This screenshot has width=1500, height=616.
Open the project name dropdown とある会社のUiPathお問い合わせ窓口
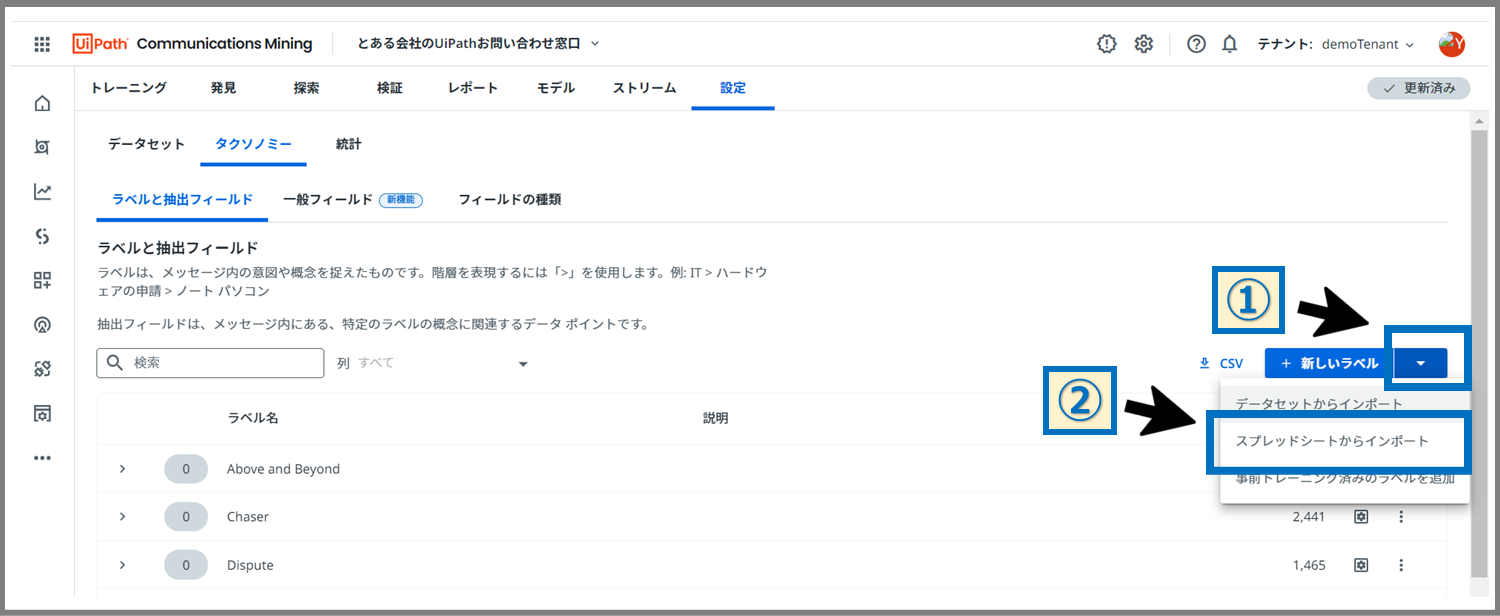[478, 44]
